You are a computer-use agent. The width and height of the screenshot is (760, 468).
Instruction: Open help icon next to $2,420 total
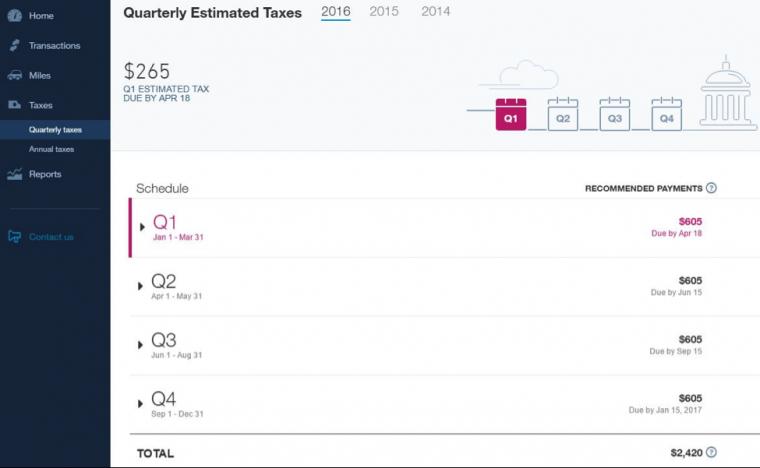pyautogui.click(x=711, y=452)
